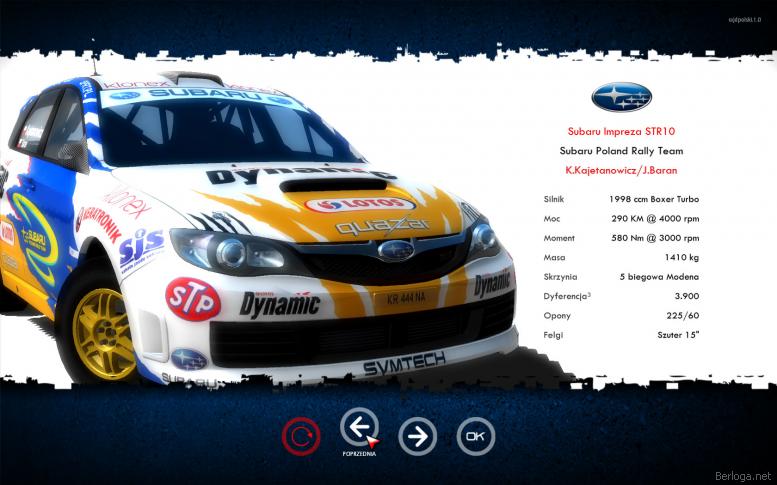This screenshot has width=777, height=485.
Task: Click the 1998 ccm Boxer Turbo value
Action: click(654, 199)
